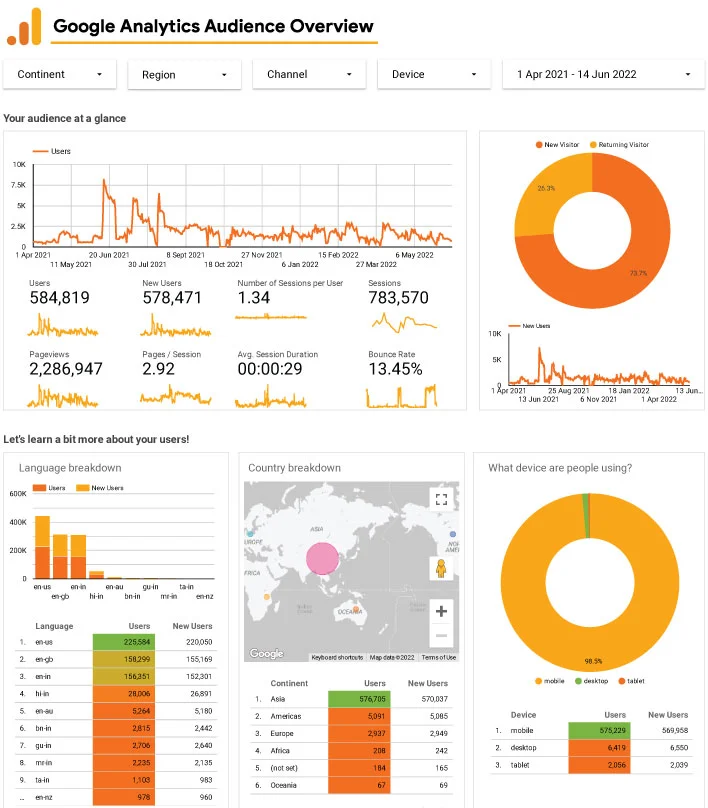Open the map Terms of Use link
Viewport: 708px width, 808px height.
438,657
